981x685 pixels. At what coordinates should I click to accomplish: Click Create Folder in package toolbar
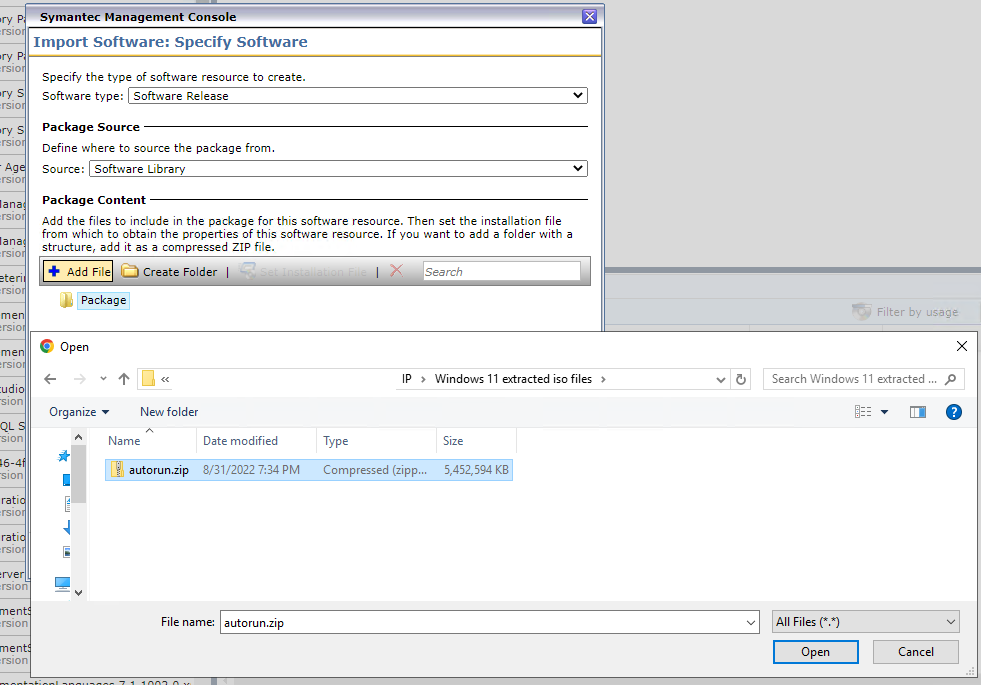click(x=170, y=271)
